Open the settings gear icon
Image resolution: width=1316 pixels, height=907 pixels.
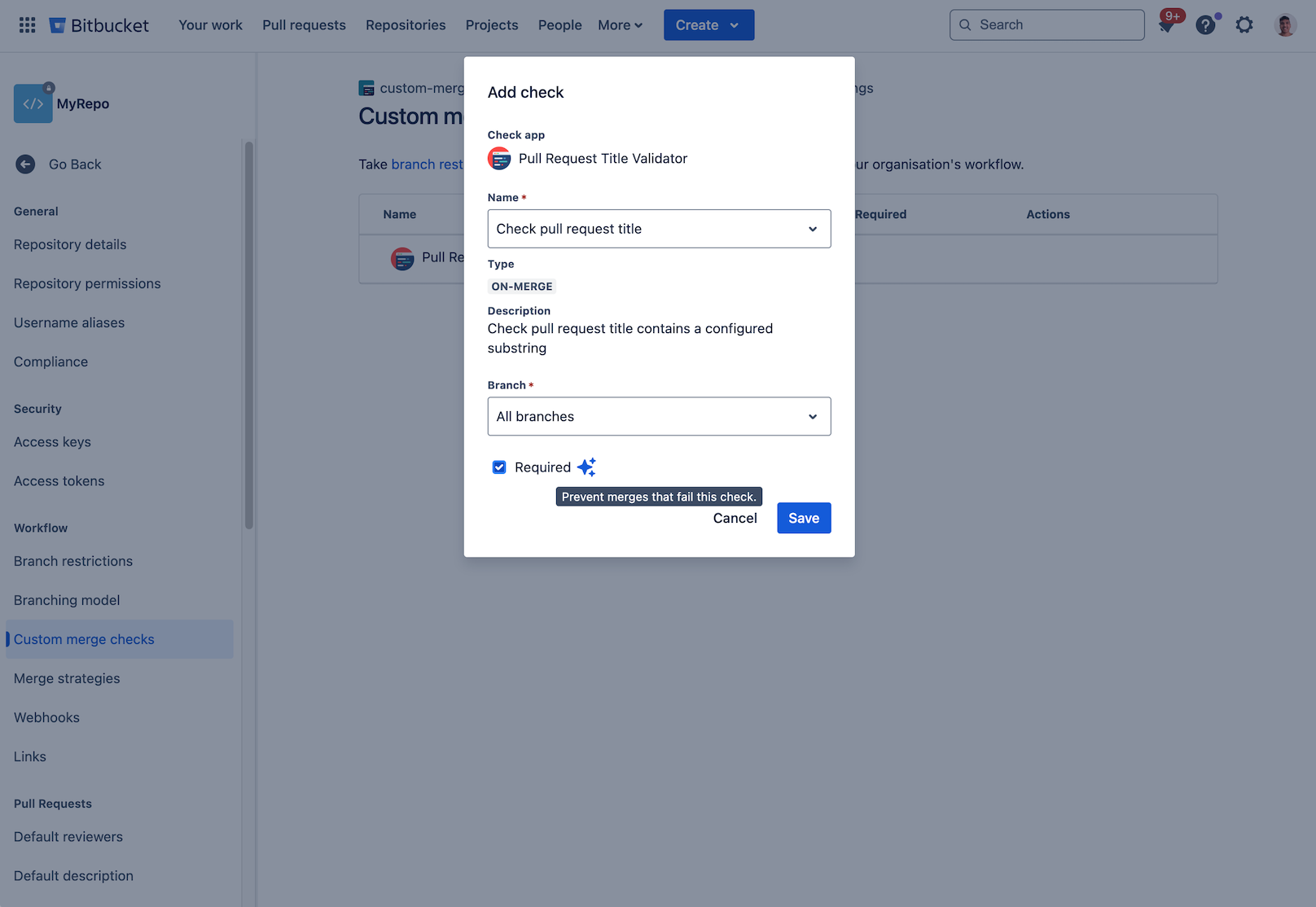tap(1244, 24)
